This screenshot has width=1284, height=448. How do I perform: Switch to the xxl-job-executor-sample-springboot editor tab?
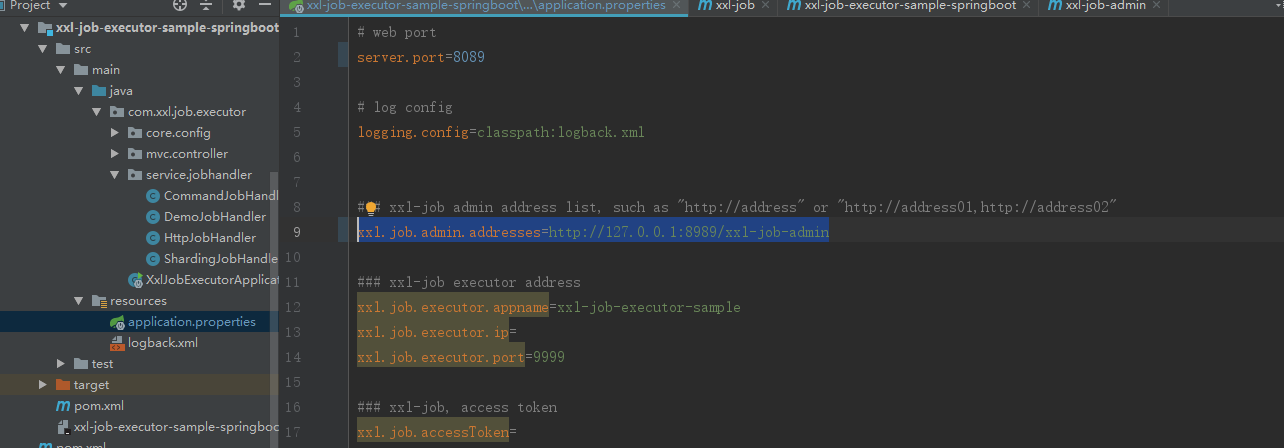click(908, 6)
